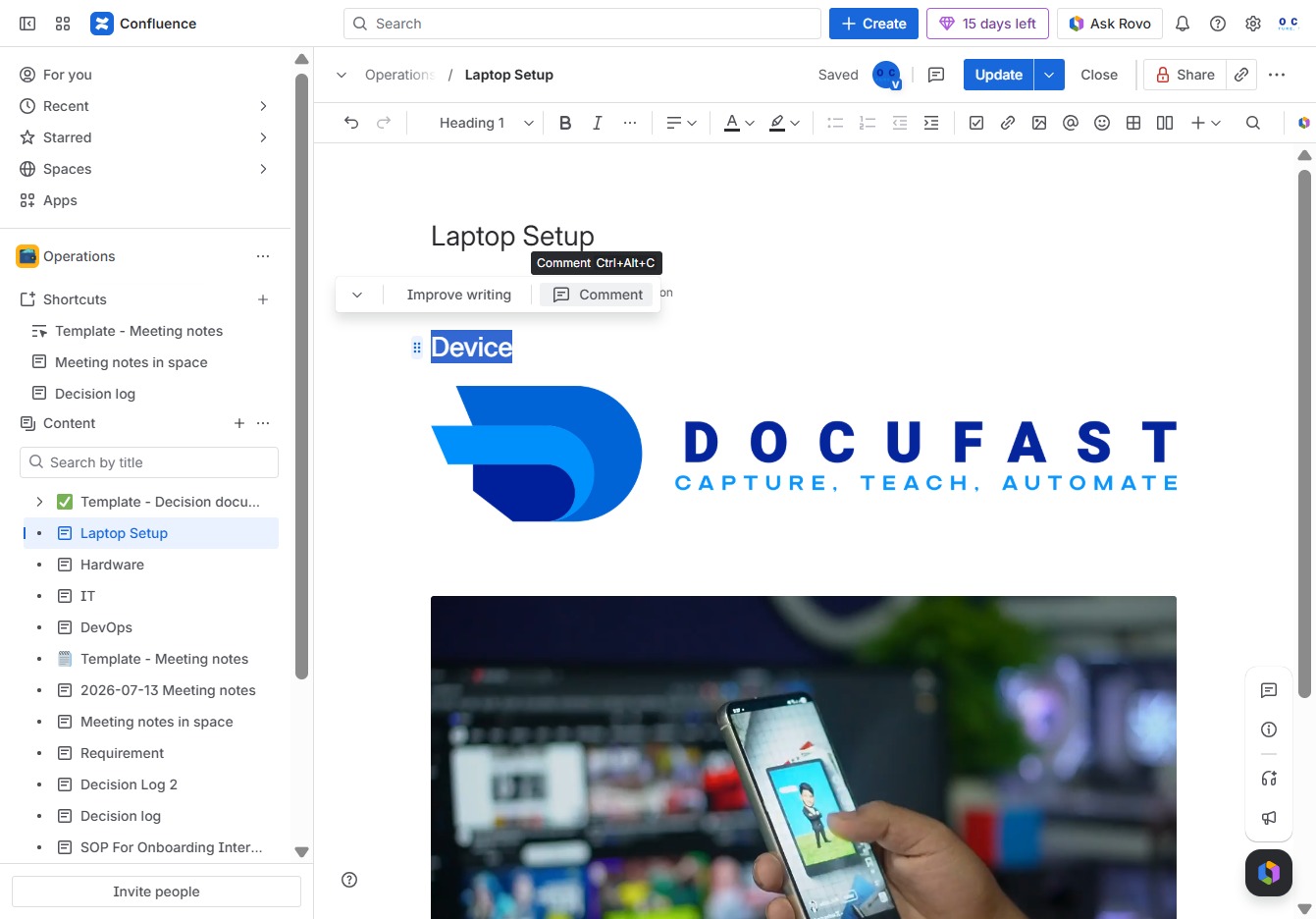This screenshot has height=919, width=1316.
Task: Undo the last edit
Action: point(351,123)
